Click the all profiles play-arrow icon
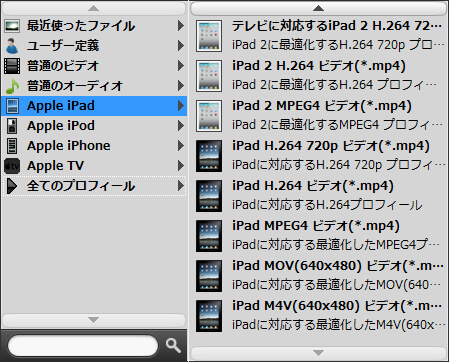This screenshot has height=362, width=449. 12,186
